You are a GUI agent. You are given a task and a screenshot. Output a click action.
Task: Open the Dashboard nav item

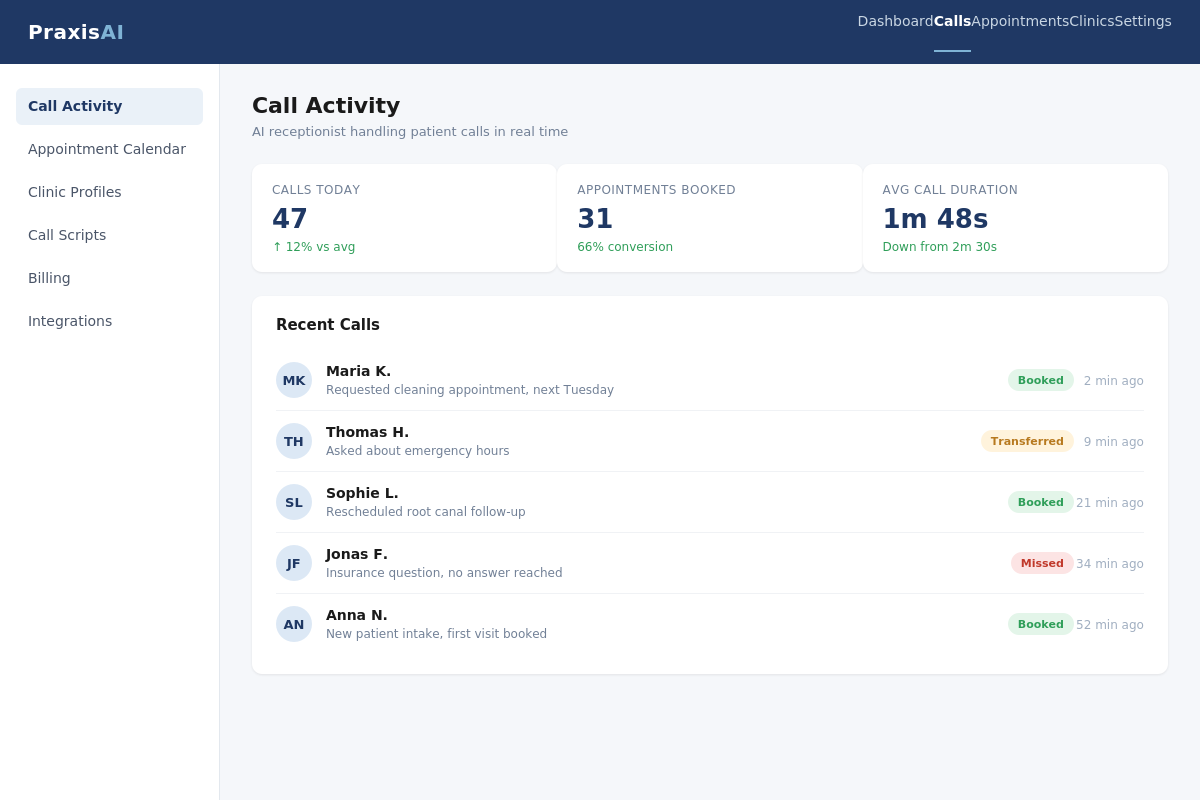point(895,21)
